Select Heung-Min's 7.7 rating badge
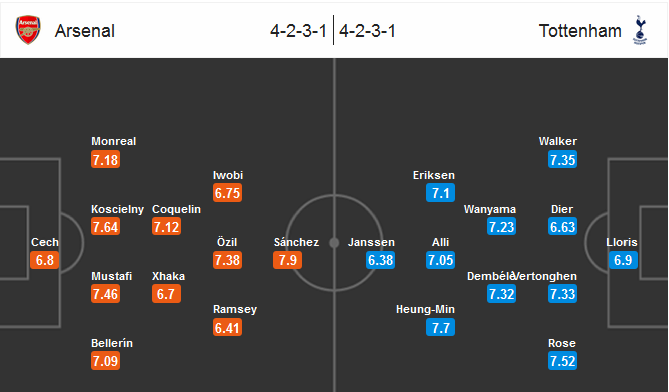This screenshot has width=669, height=392. [440, 328]
